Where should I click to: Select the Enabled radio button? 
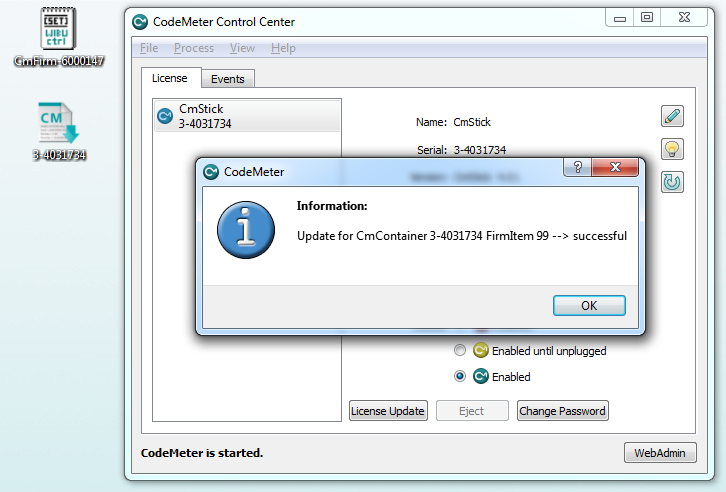460,376
